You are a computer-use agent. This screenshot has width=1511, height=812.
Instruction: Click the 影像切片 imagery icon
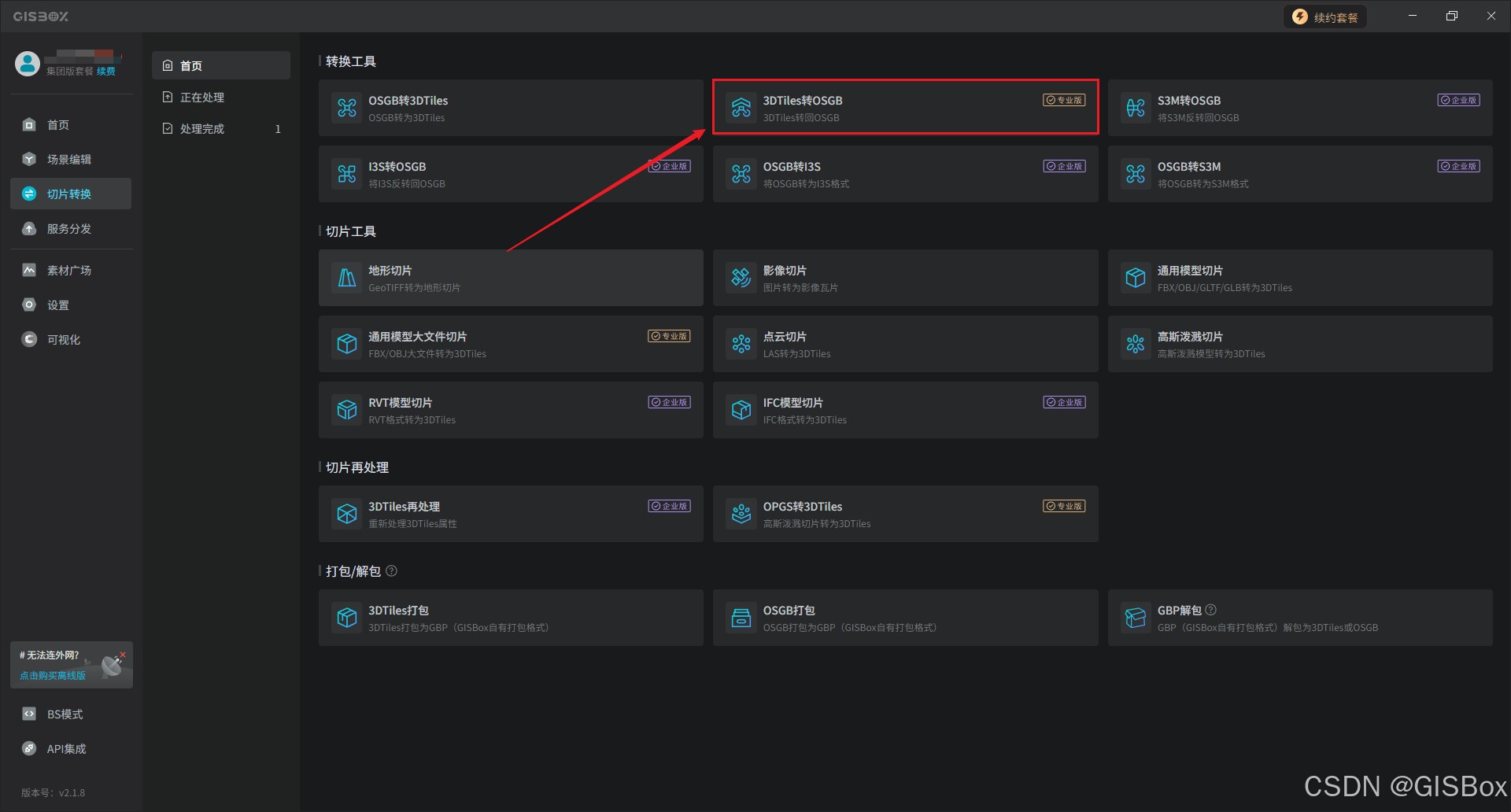pos(741,278)
